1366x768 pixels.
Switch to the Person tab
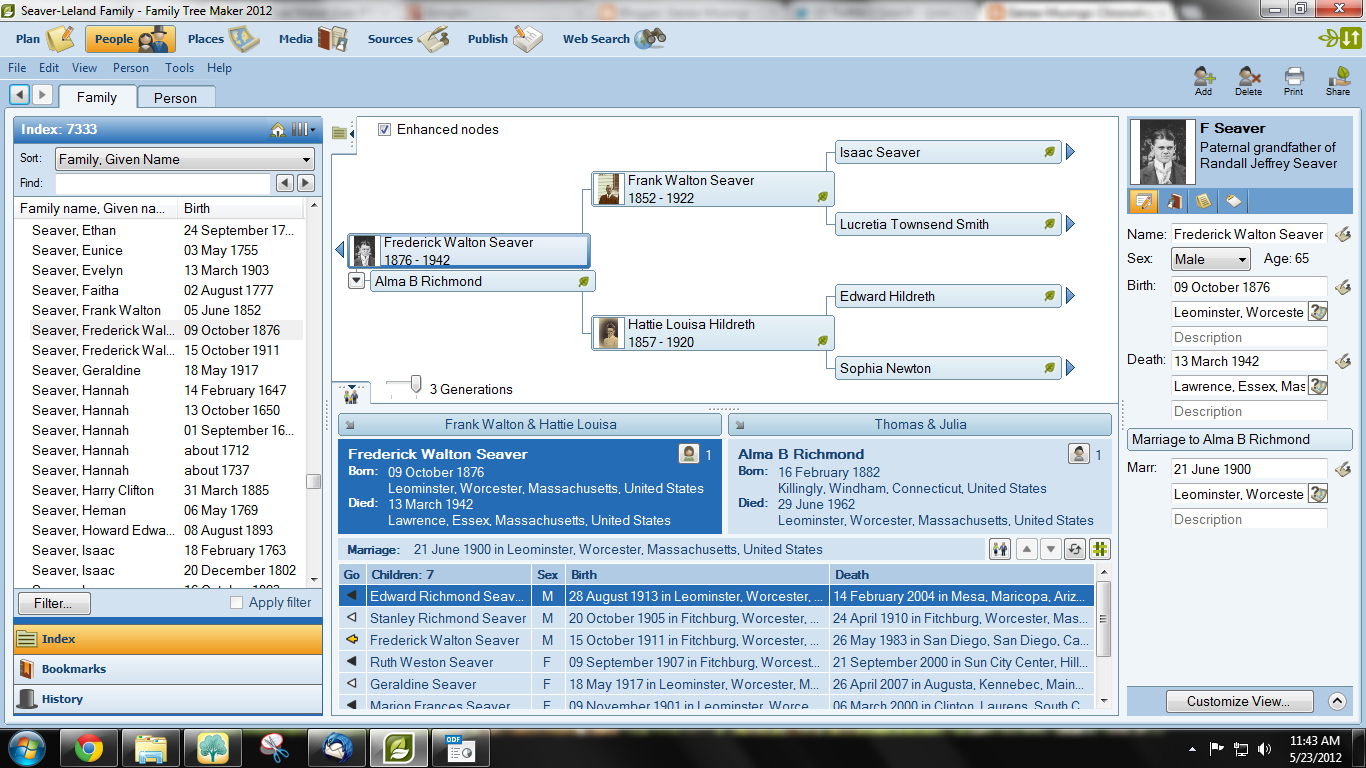point(175,98)
